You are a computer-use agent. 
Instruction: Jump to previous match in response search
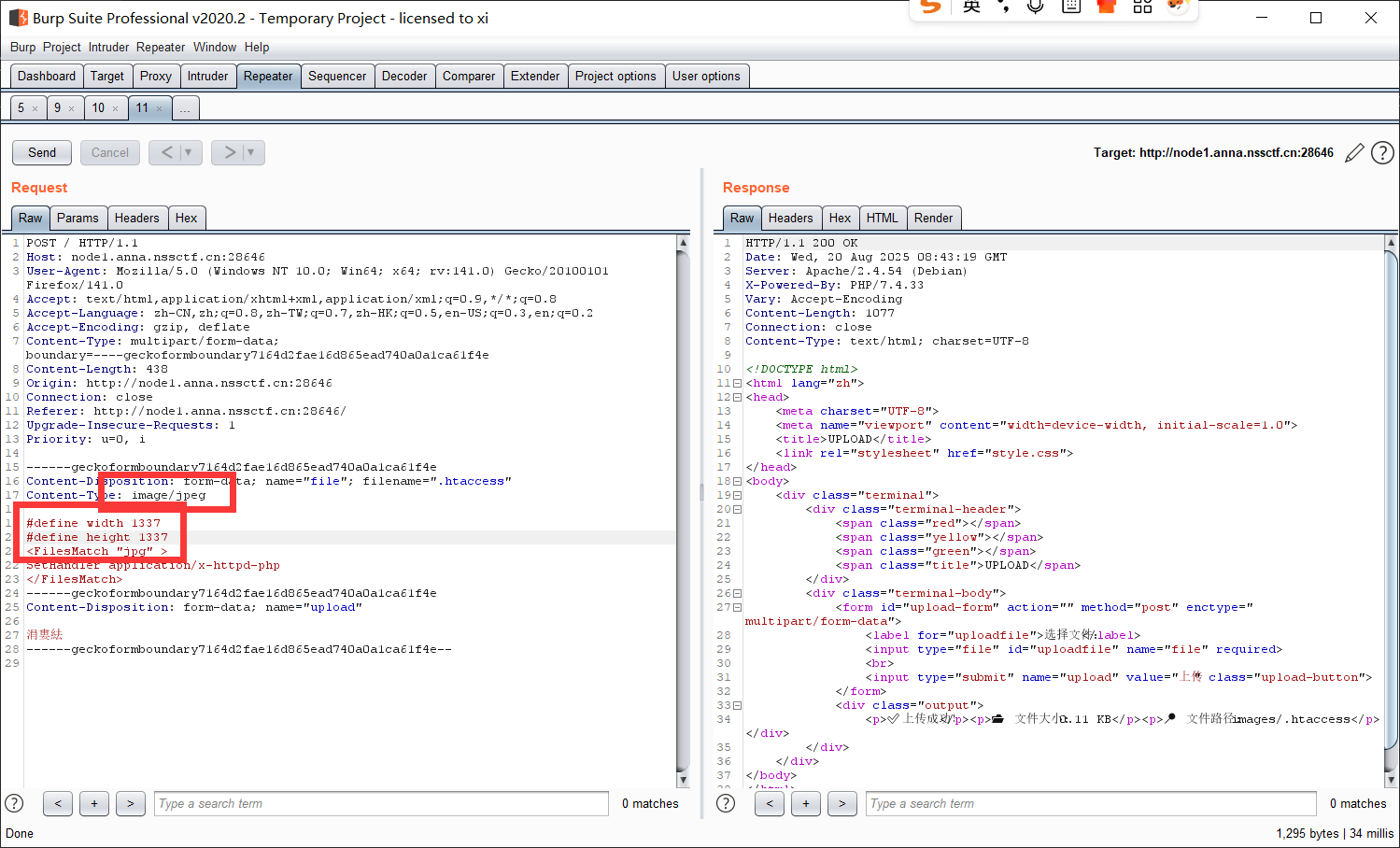(770, 803)
